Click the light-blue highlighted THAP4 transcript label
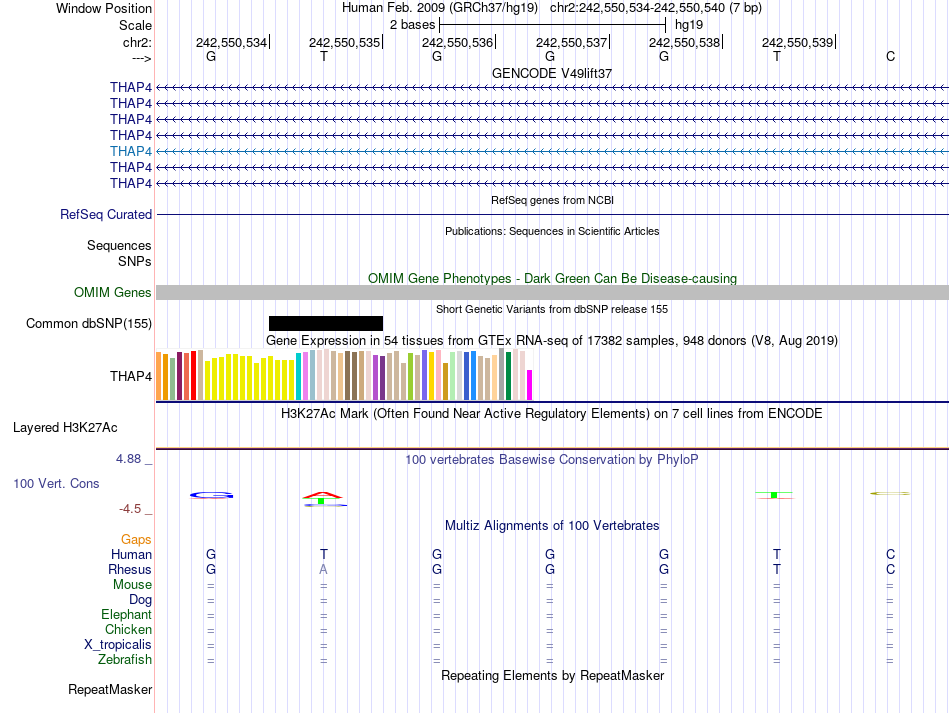Screen dimensions: 950x713 [131, 151]
